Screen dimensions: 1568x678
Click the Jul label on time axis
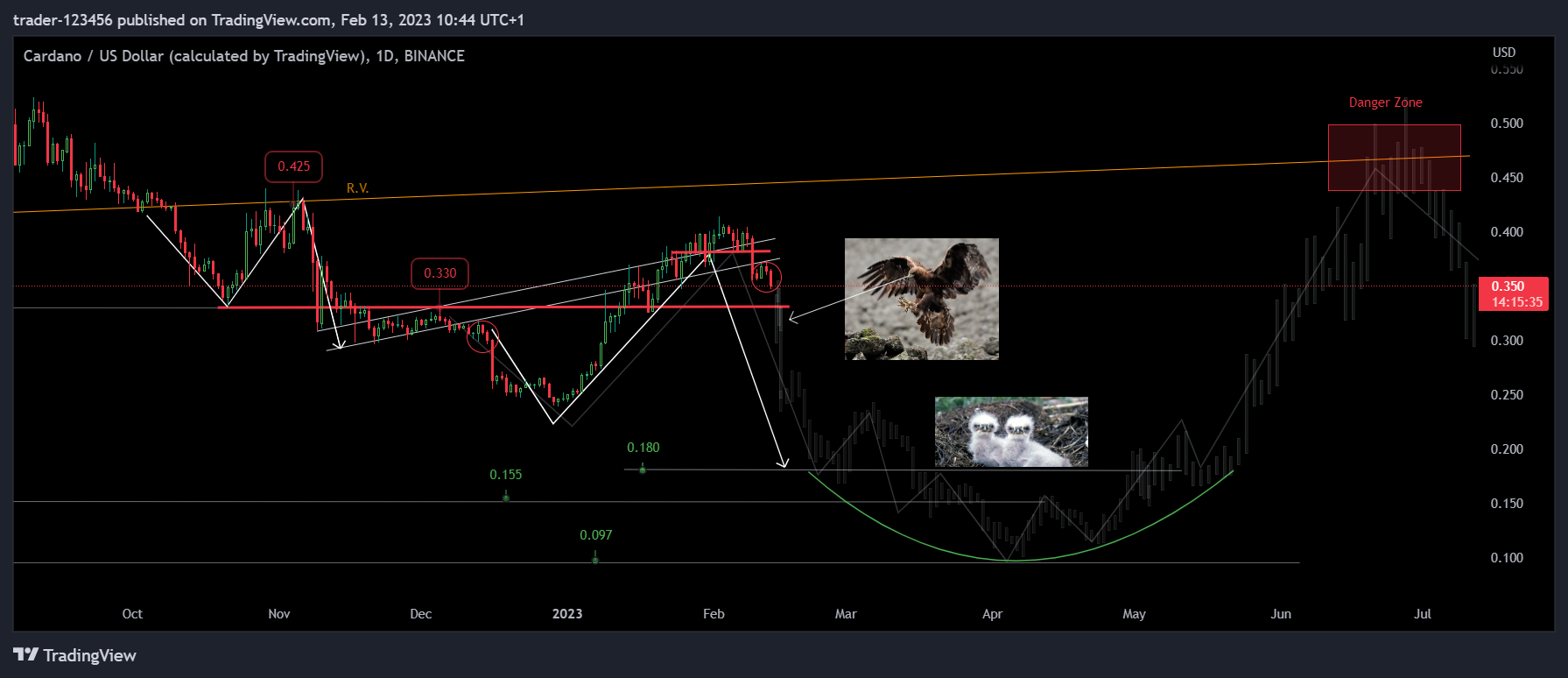click(1423, 614)
